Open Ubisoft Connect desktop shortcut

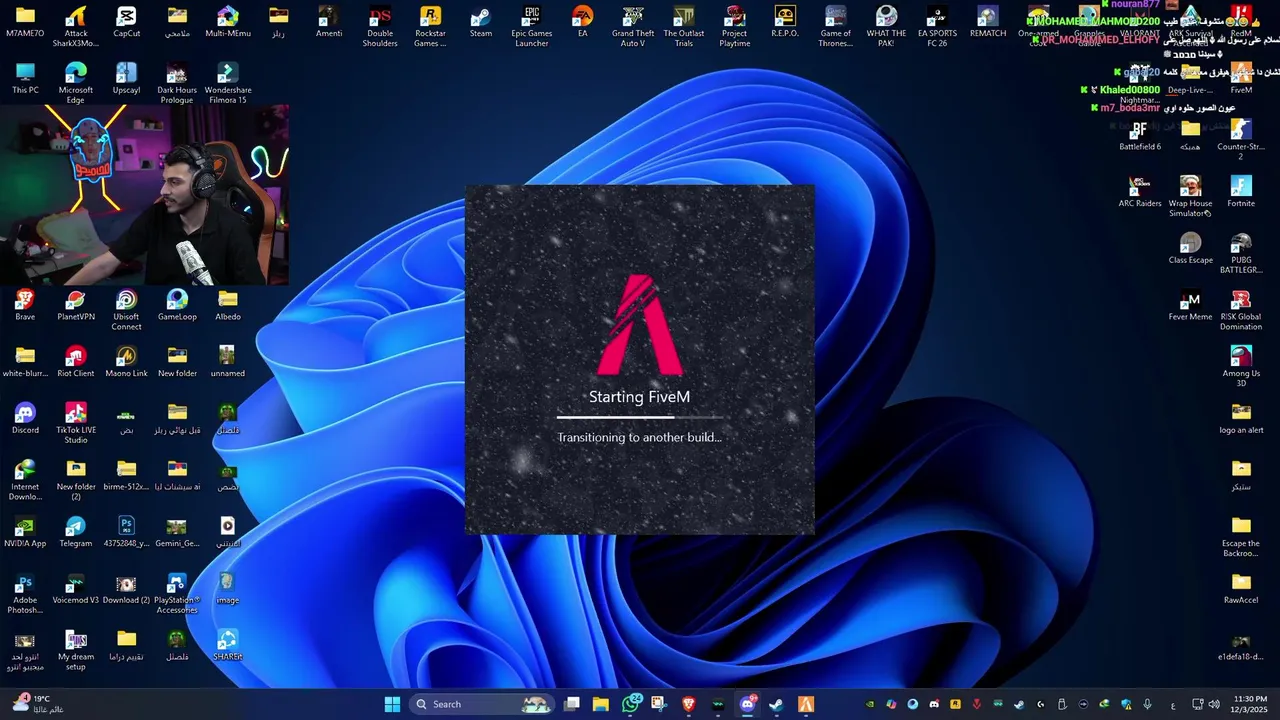[x=126, y=310]
